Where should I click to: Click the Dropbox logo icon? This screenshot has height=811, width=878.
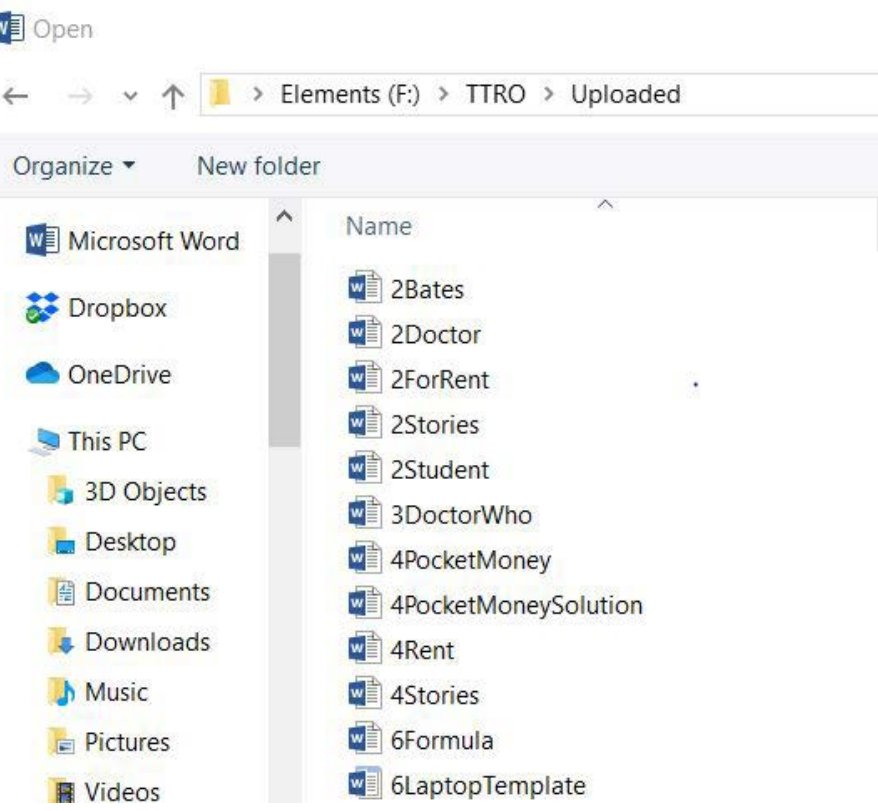41,307
